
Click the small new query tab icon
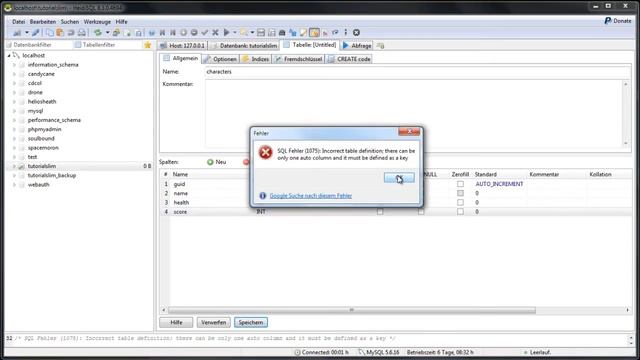[380, 46]
